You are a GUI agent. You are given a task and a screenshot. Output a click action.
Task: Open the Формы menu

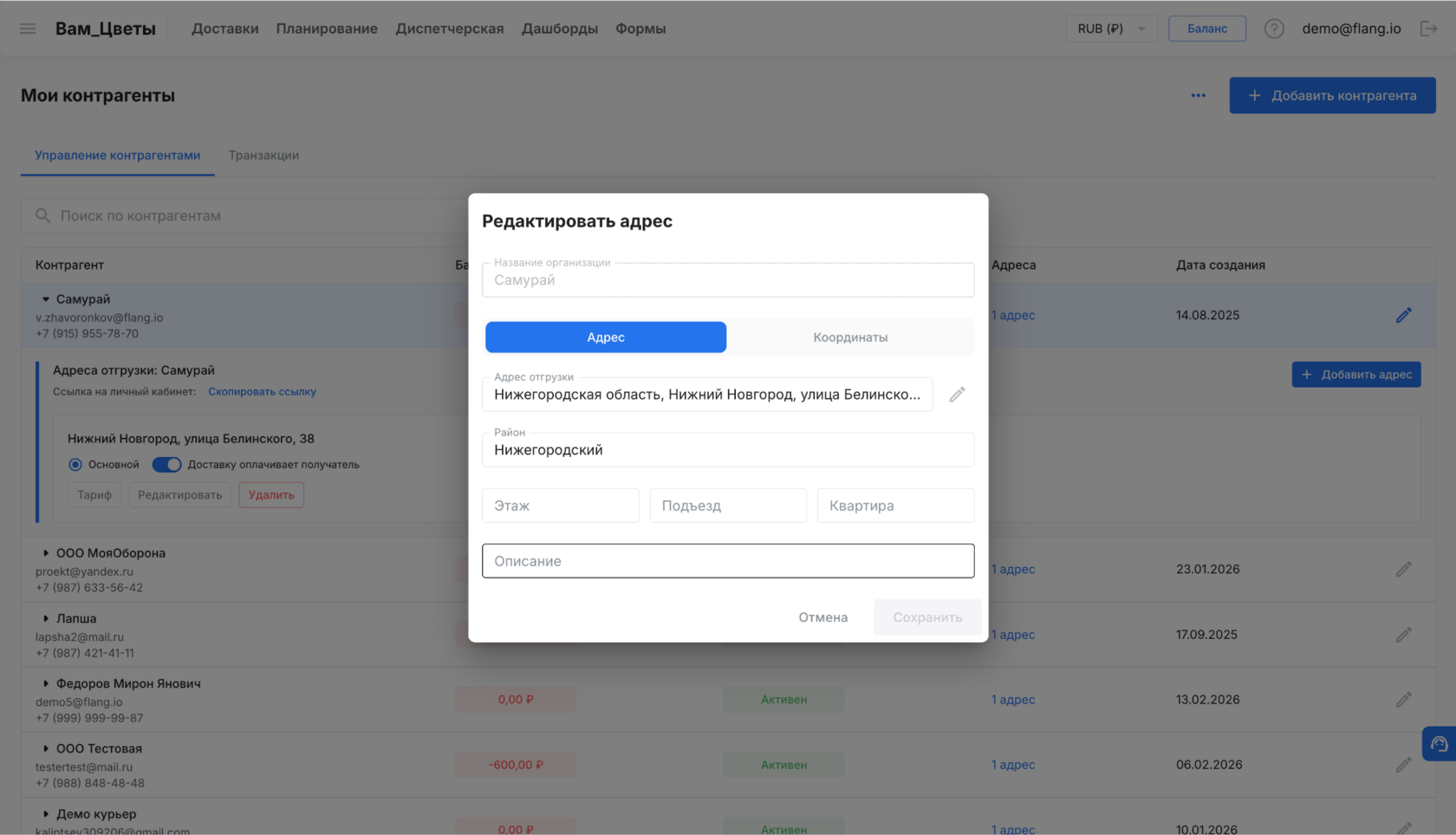point(640,29)
